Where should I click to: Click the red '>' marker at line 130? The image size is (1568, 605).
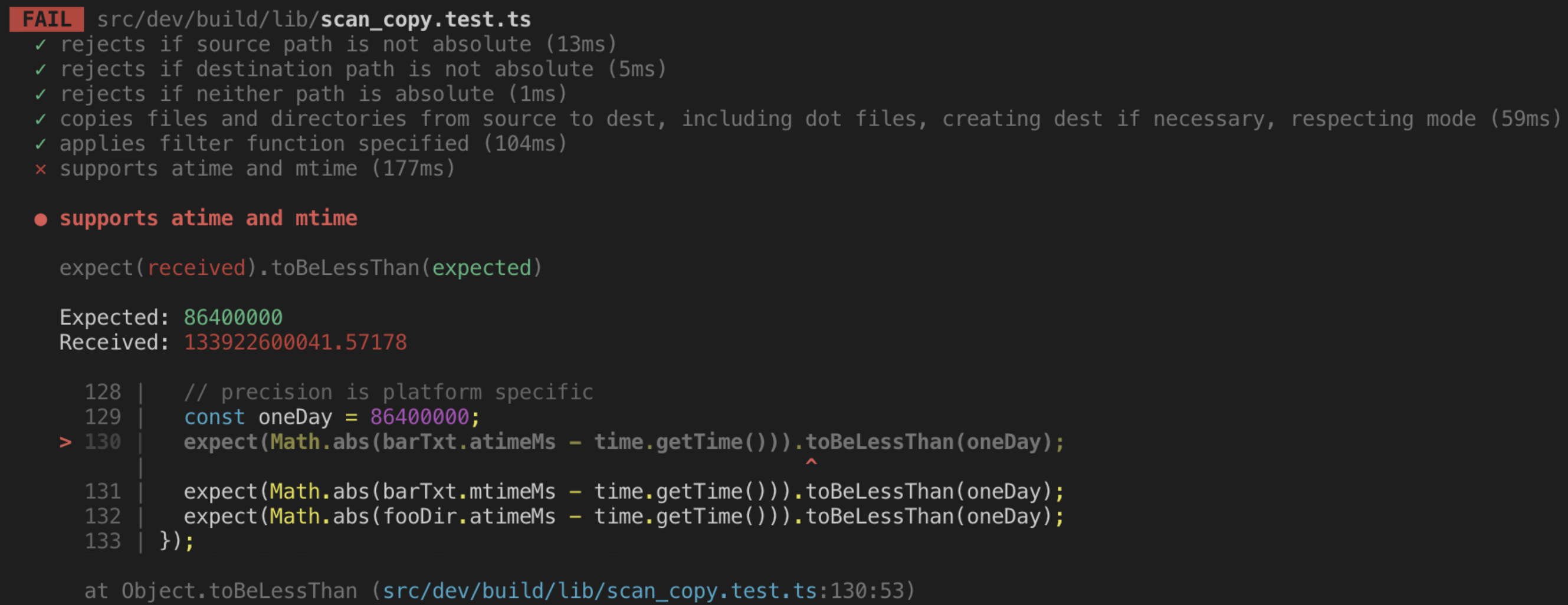[65, 442]
